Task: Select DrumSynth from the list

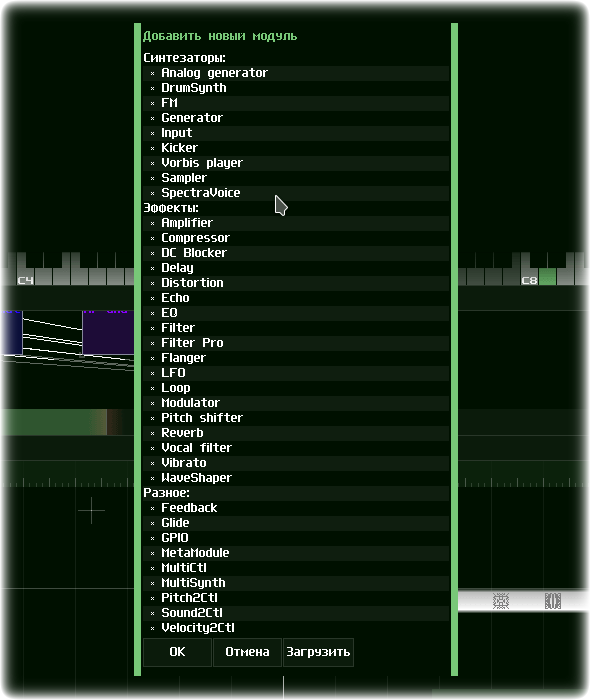Action: 296,88
